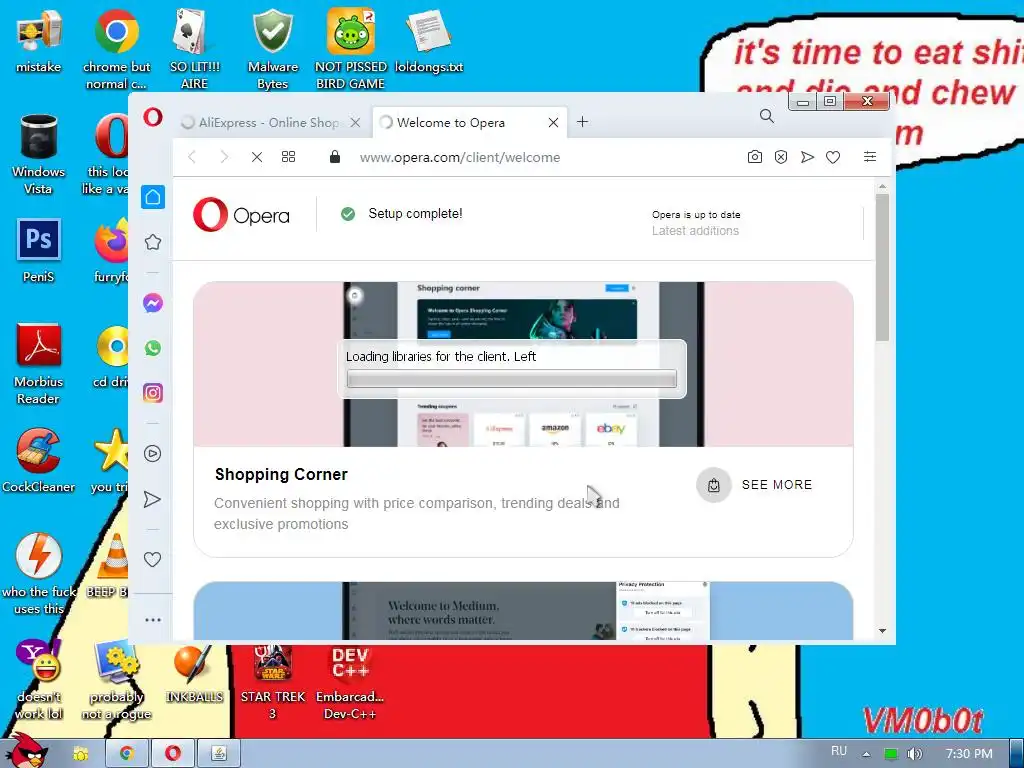Stop loading page with X button

[257, 157]
